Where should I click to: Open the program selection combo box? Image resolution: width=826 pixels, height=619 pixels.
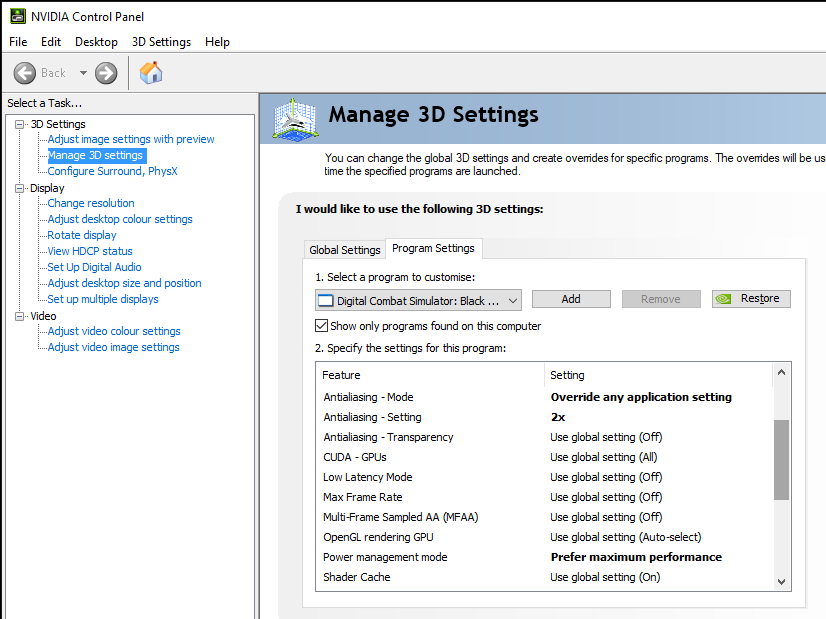(x=418, y=300)
